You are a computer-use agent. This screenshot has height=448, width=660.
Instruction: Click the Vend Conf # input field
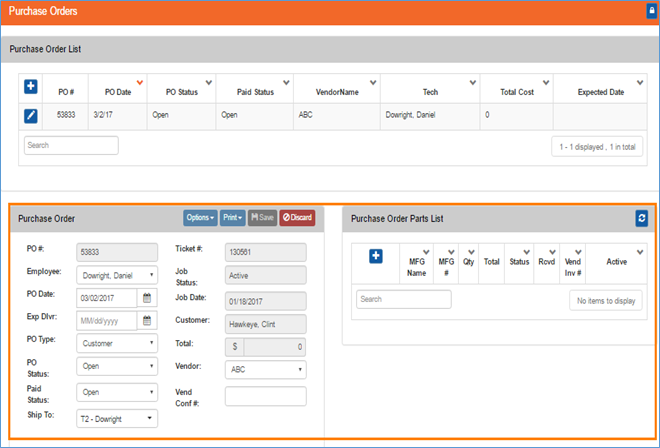coord(266,396)
